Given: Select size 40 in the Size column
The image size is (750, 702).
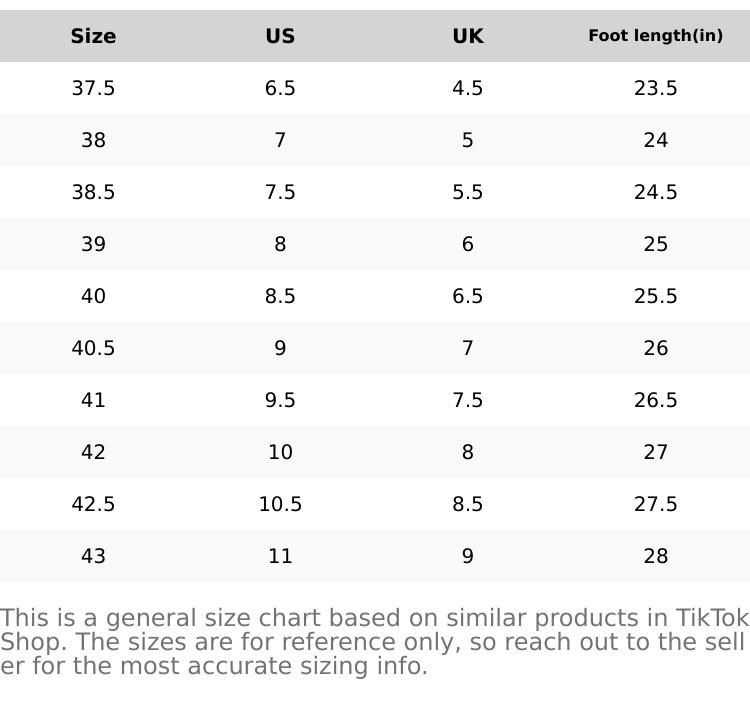Looking at the screenshot, I should [x=93, y=297].
